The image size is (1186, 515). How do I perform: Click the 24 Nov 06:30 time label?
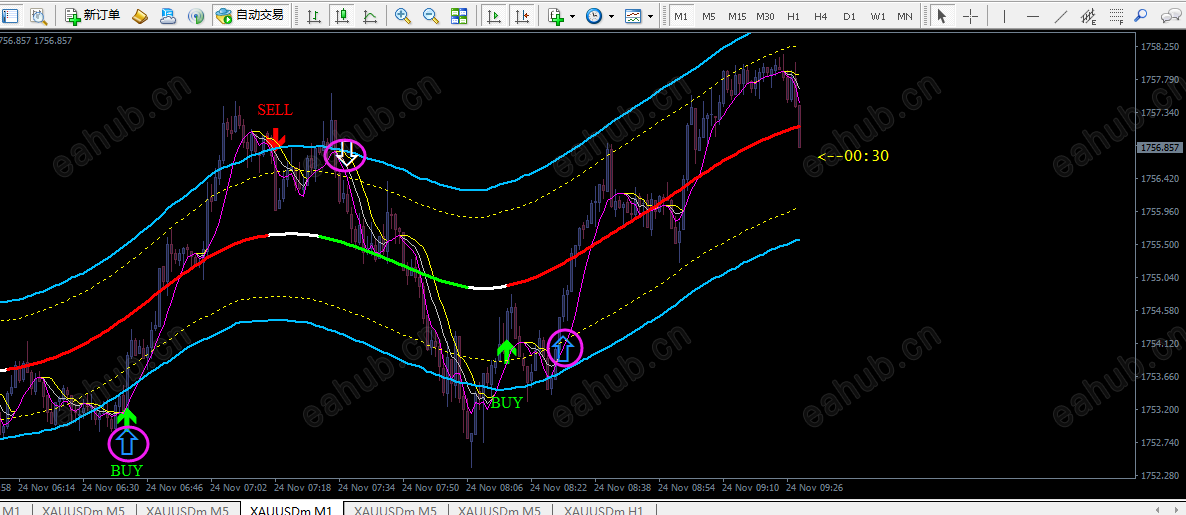pyautogui.click(x=110, y=488)
